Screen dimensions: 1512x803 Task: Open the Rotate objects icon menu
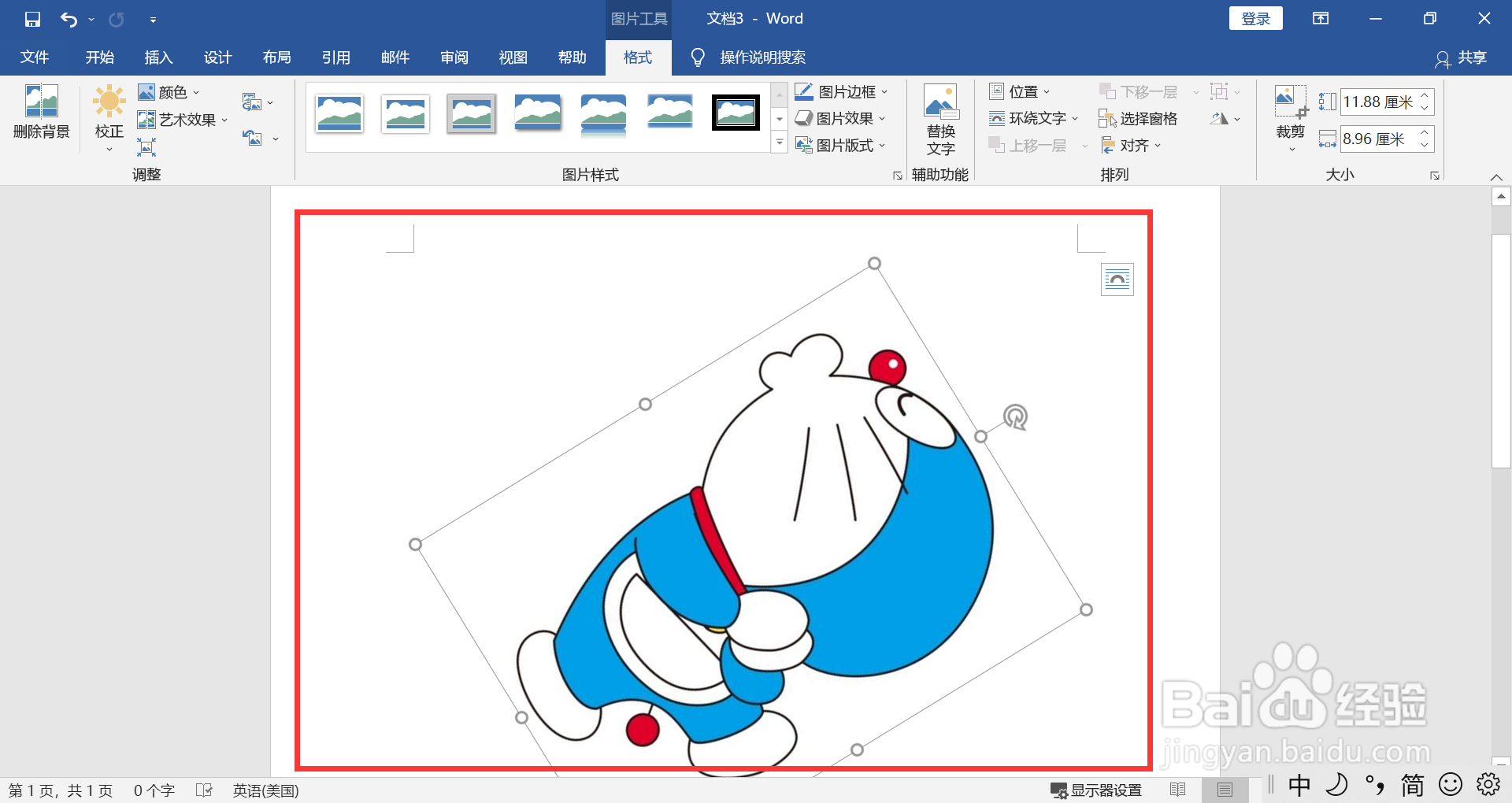(1225, 119)
